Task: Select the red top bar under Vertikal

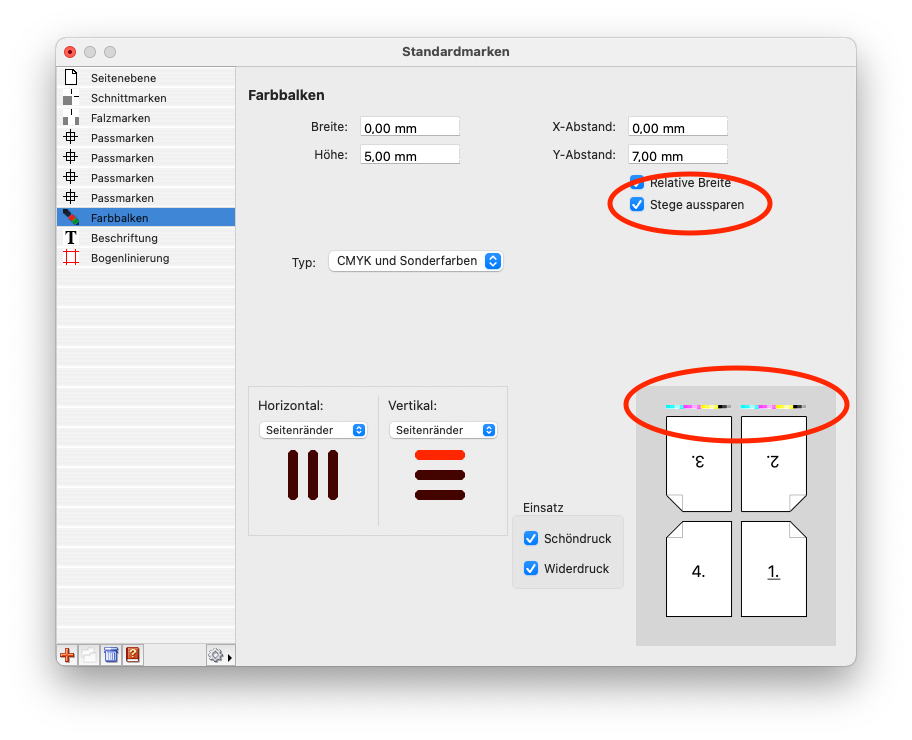Action: 440,455
